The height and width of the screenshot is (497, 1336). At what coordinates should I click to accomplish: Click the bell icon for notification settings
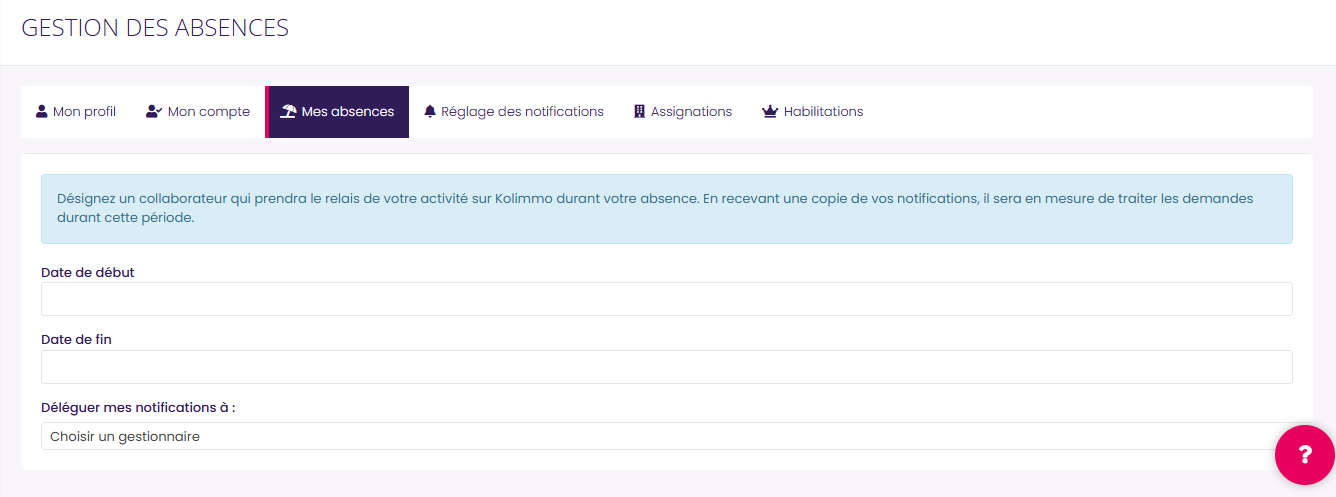coord(430,112)
